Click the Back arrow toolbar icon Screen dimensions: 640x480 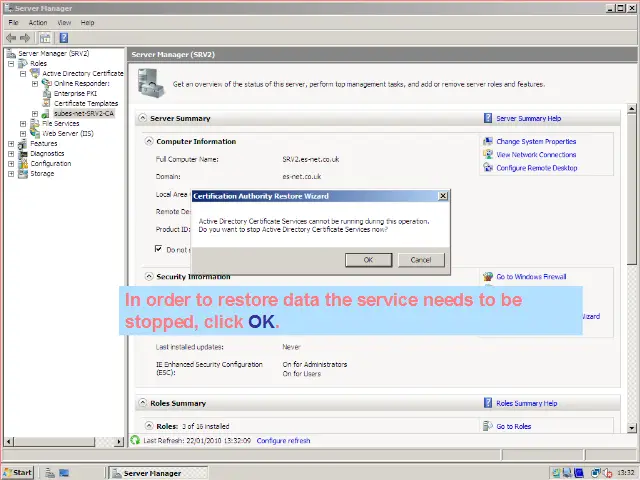tap(11, 37)
